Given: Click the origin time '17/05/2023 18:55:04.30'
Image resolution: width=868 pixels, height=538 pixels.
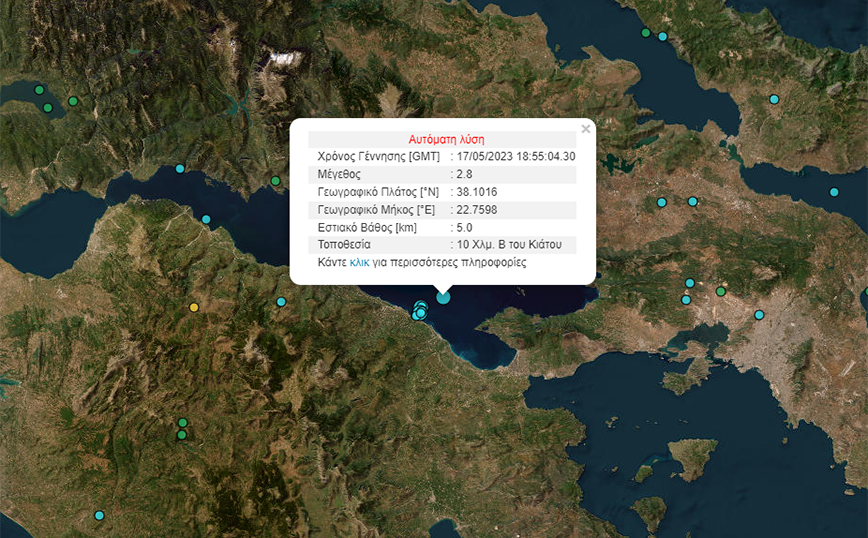Looking at the screenshot, I should pos(515,156).
